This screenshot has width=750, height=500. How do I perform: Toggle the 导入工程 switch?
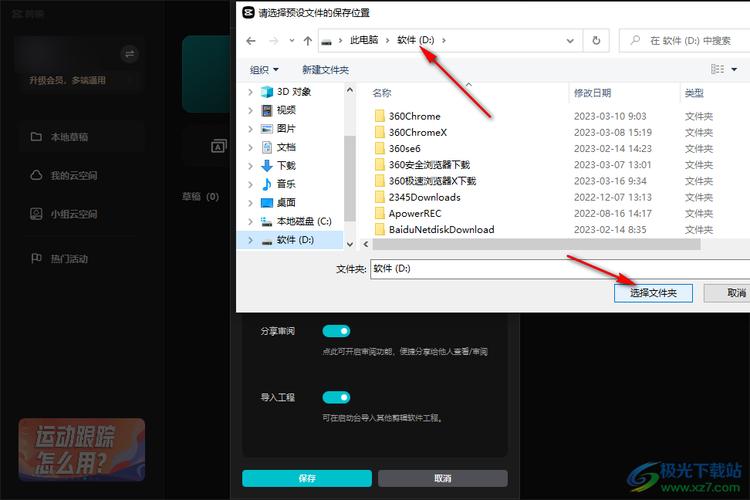pos(336,398)
